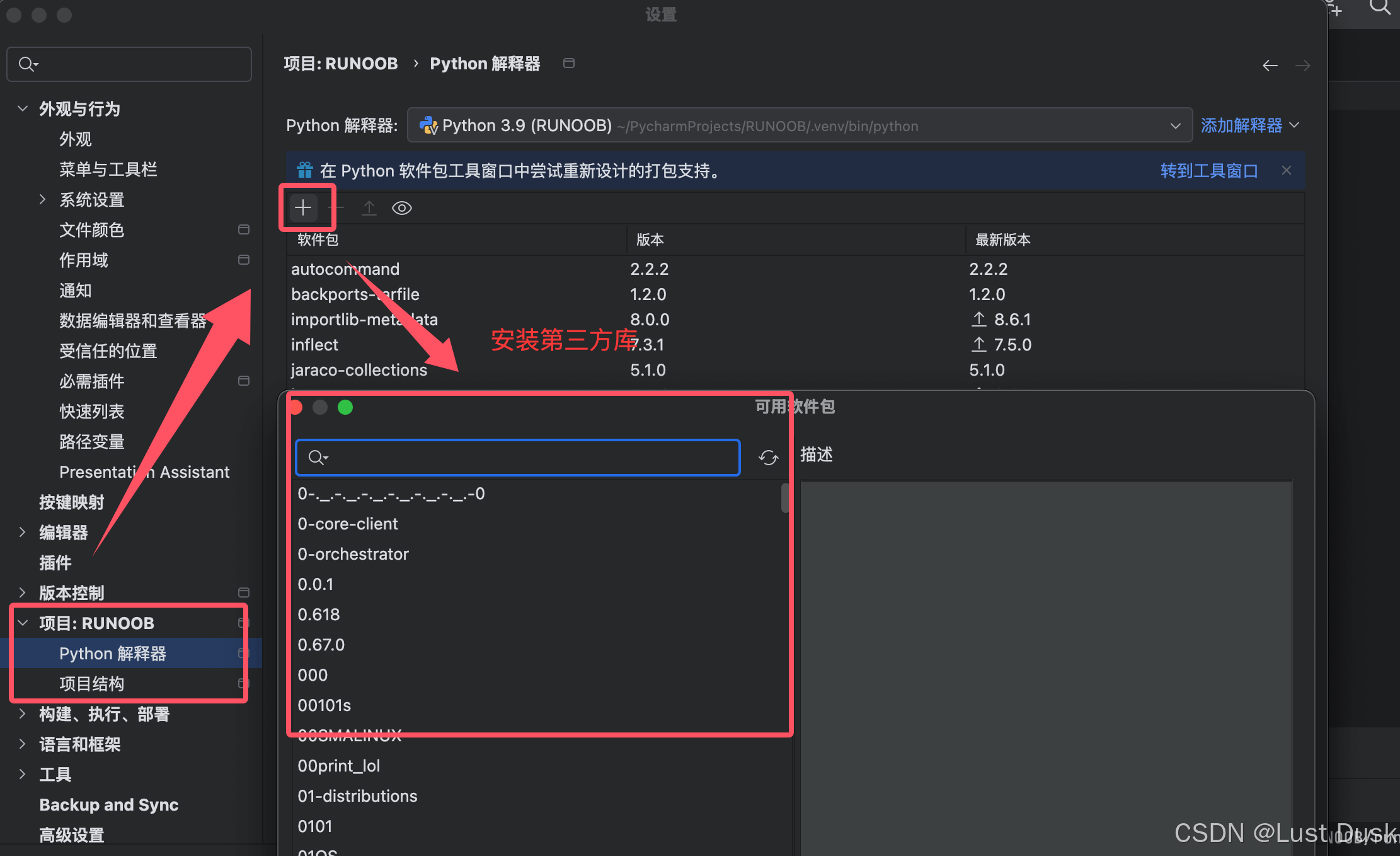The height and width of the screenshot is (856, 1400).
Task: Click the upgrade package up-arrow icon
Action: click(x=369, y=207)
